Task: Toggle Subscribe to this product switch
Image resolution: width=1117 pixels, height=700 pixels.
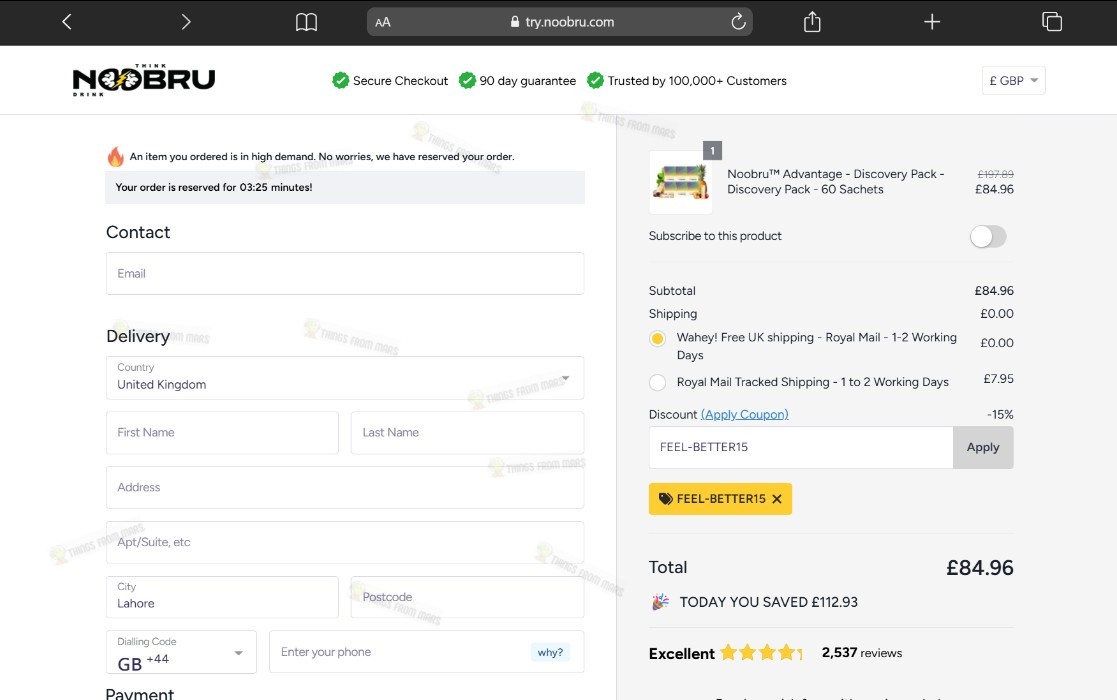Action: point(988,236)
